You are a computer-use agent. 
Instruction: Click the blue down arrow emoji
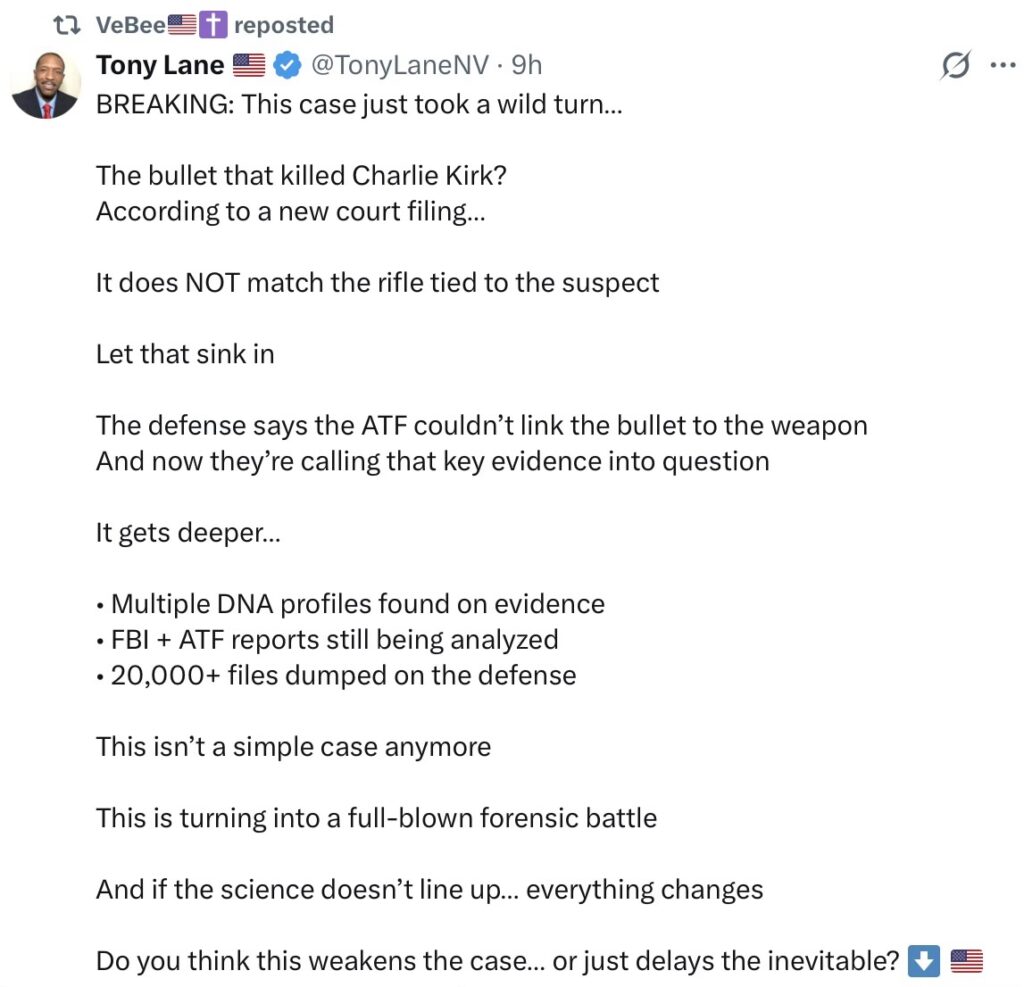click(x=923, y=961)
